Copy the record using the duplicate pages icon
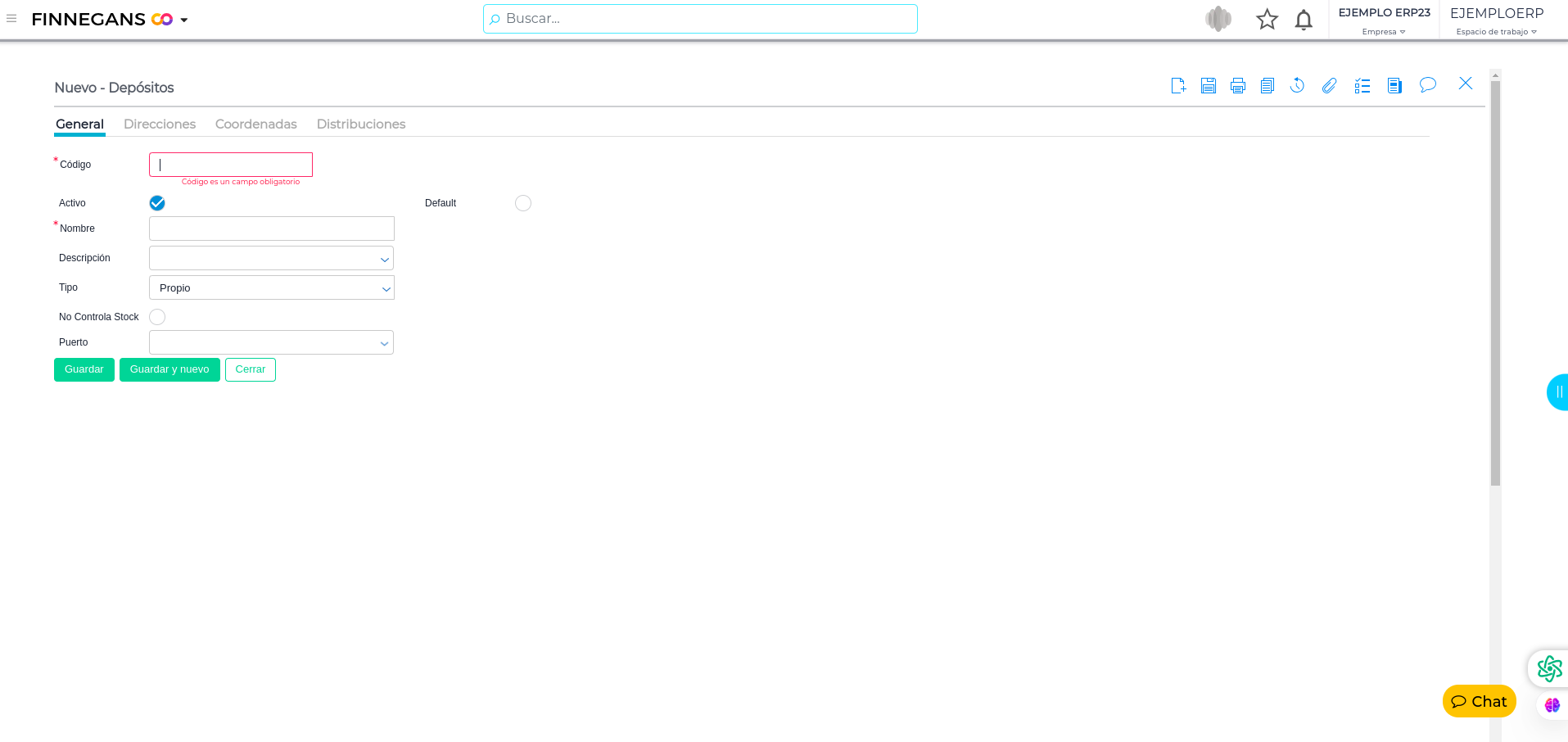The width and height of the screenshot is (1568, 742). (x=1268, y=85)
